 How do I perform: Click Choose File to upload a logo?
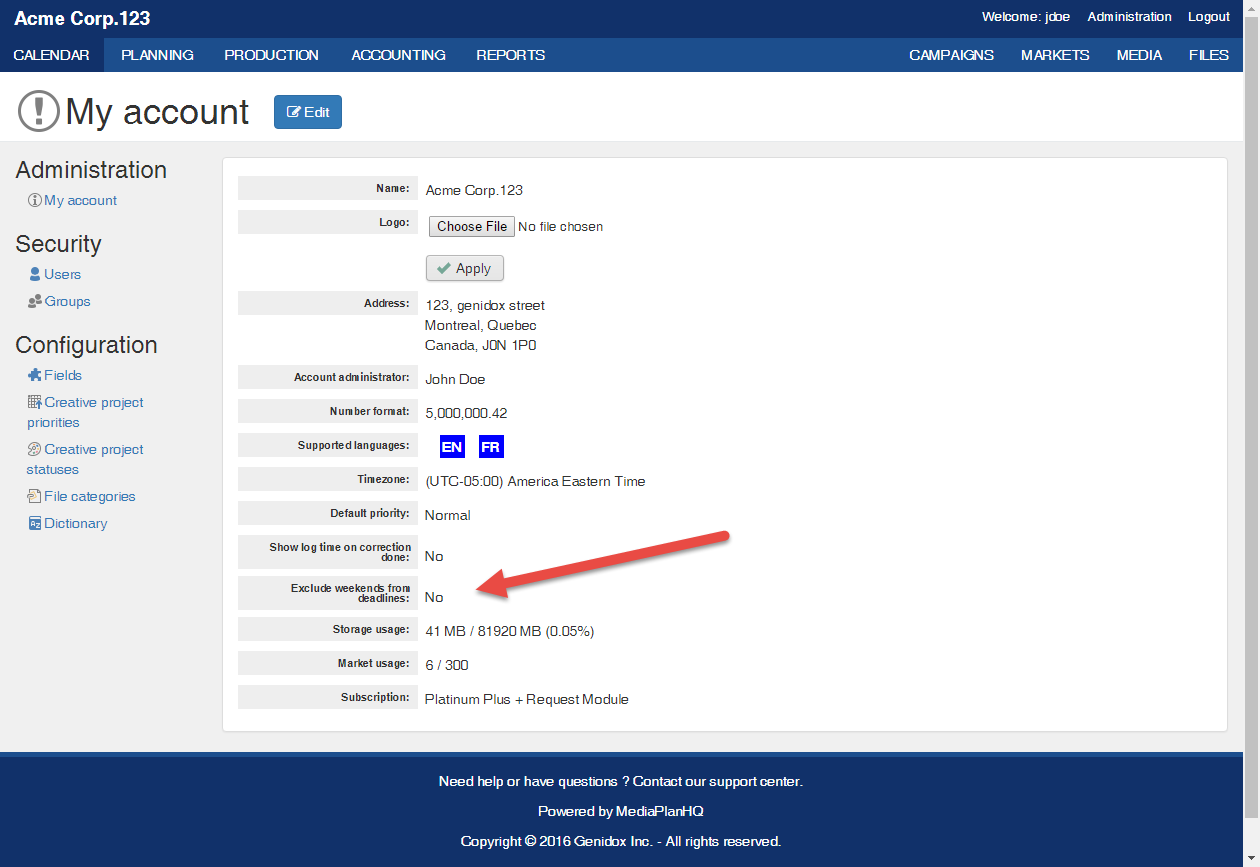pyautogui.click(x=472, y=227)
